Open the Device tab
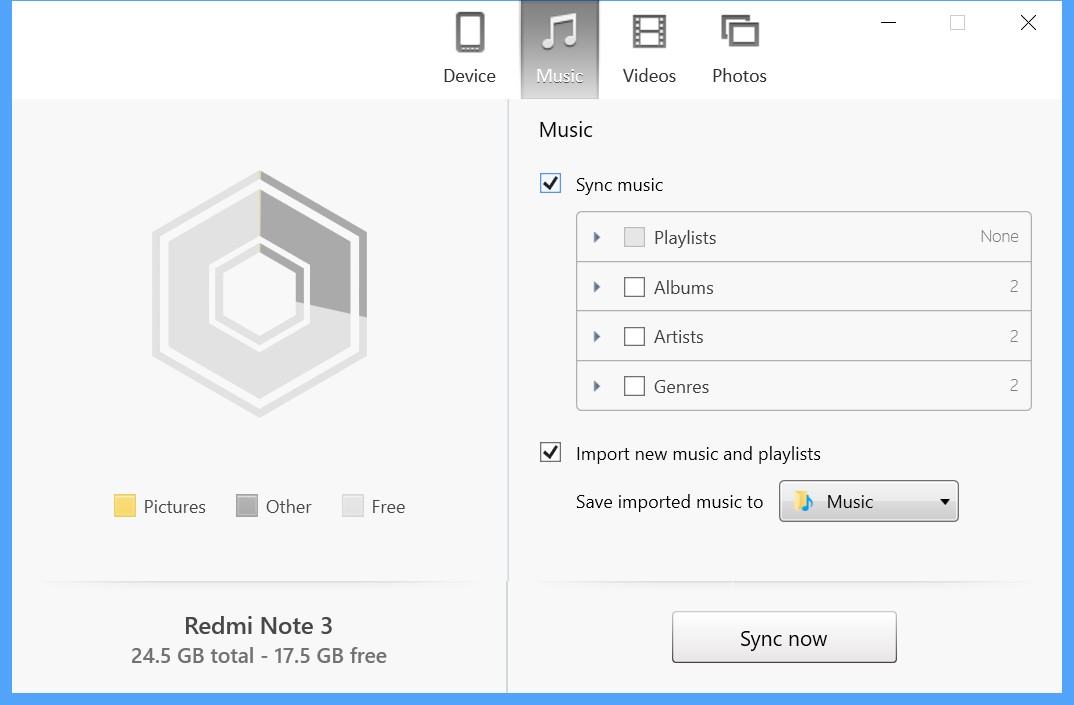The image size is (1074, 705). point(469,49)
